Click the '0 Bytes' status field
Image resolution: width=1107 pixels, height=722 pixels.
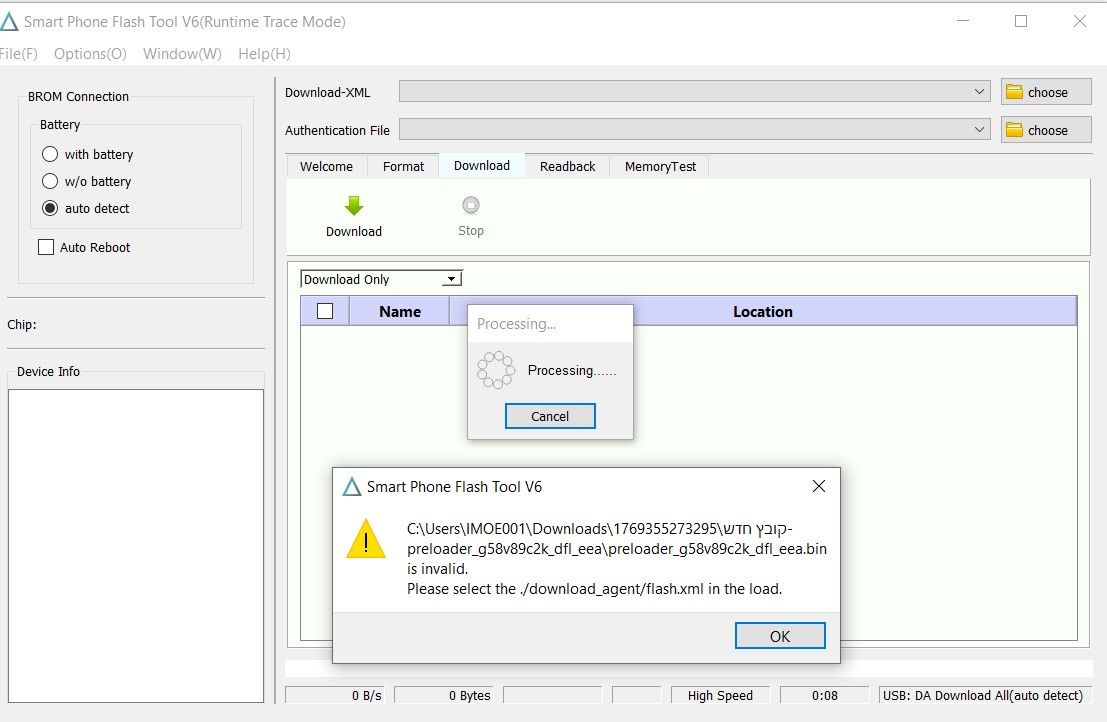(x=443, y=695)
